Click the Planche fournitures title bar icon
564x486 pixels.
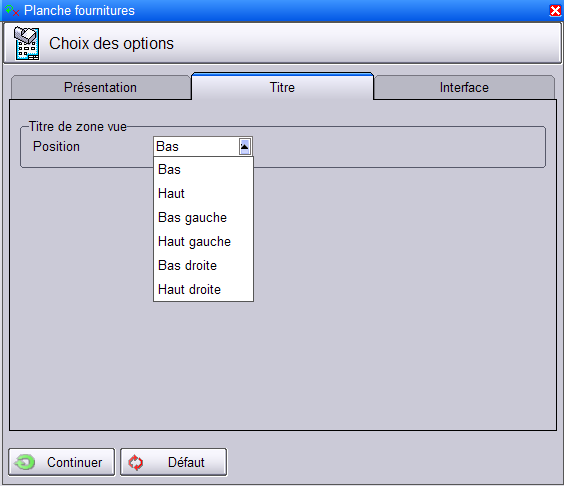coord(12,10)
